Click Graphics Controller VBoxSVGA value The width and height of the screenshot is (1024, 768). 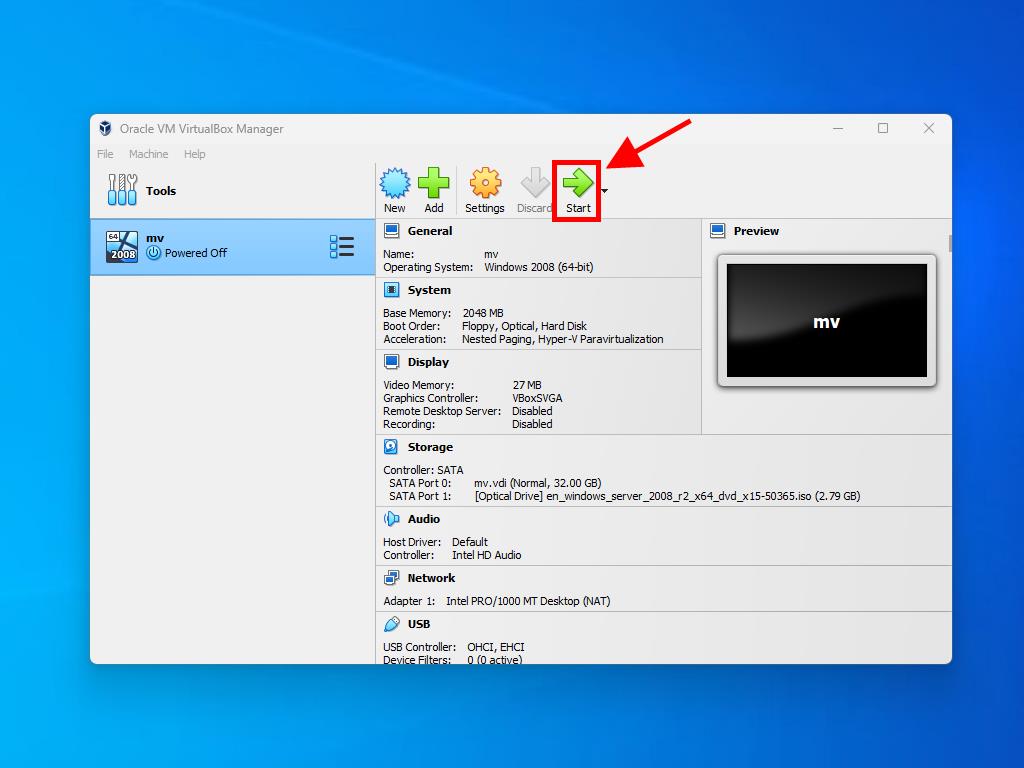537,398
